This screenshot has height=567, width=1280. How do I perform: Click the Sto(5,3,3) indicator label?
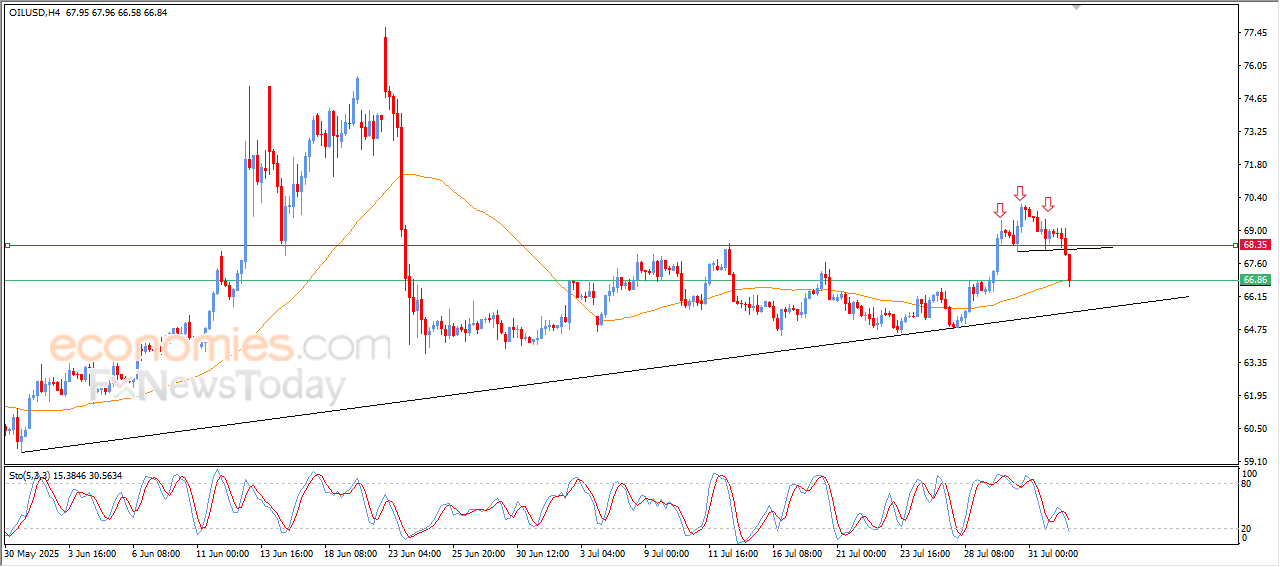pos(30,476)
